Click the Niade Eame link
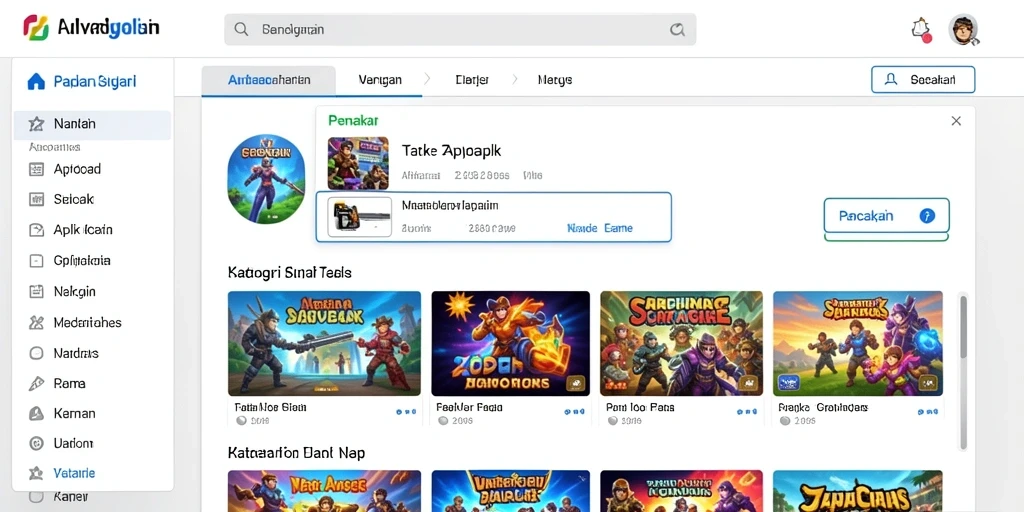 coord(600,229)
